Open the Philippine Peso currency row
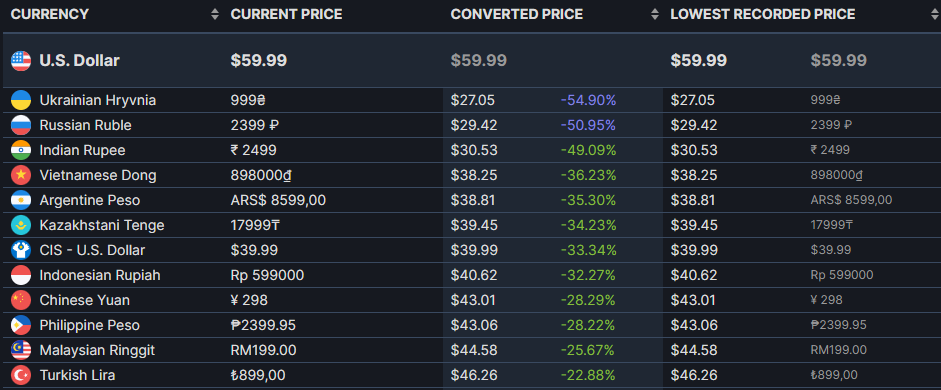Screen dimensions: 941x390 470,325
